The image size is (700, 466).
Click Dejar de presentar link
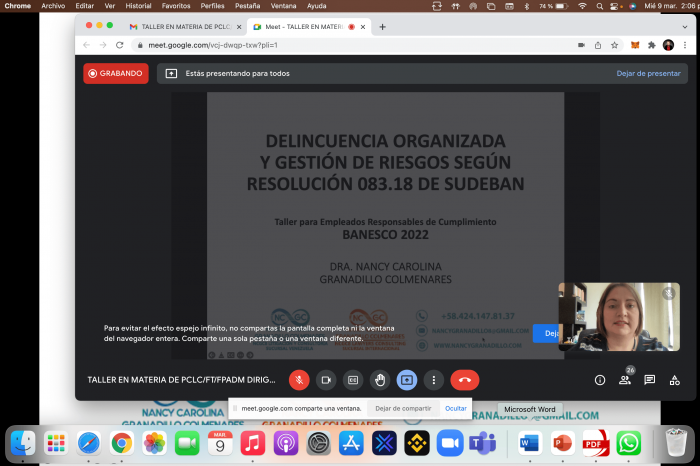tap(648, 73)
